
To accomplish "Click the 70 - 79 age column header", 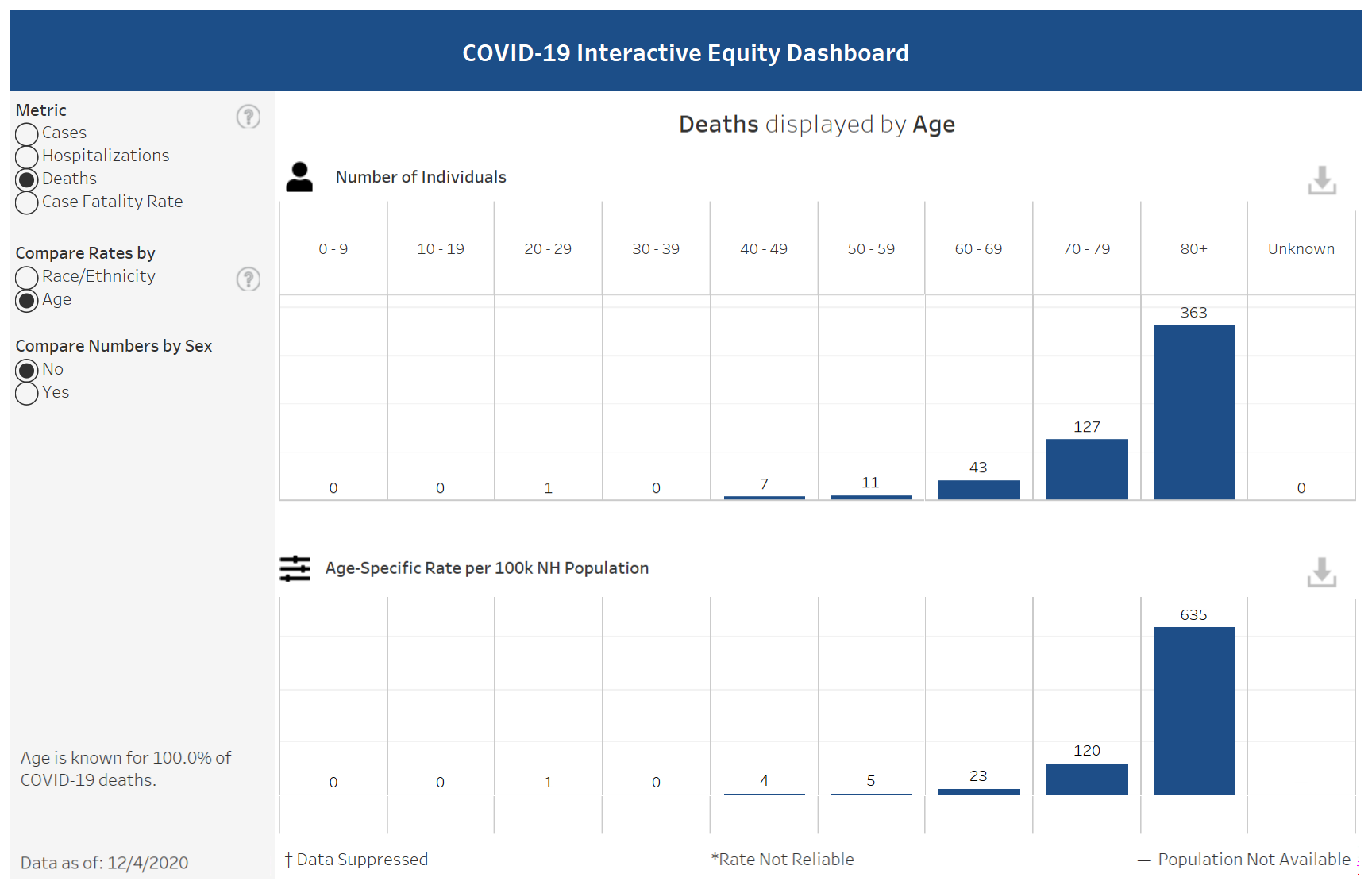I will [1086, 249].
